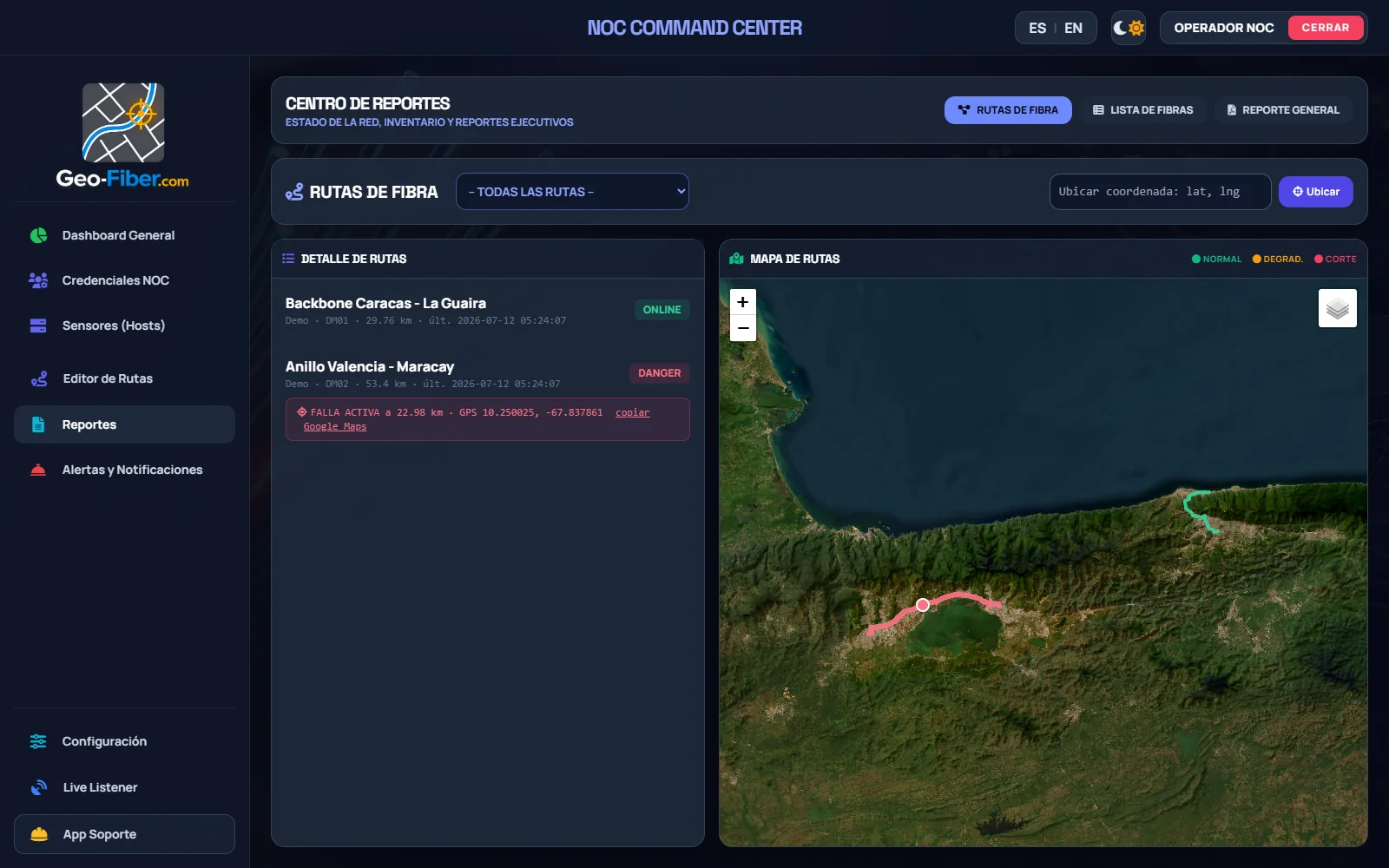Switch language to EN
This screenshot has height=868, width=1389.
pyautogui.click(x=1074, y=28)
